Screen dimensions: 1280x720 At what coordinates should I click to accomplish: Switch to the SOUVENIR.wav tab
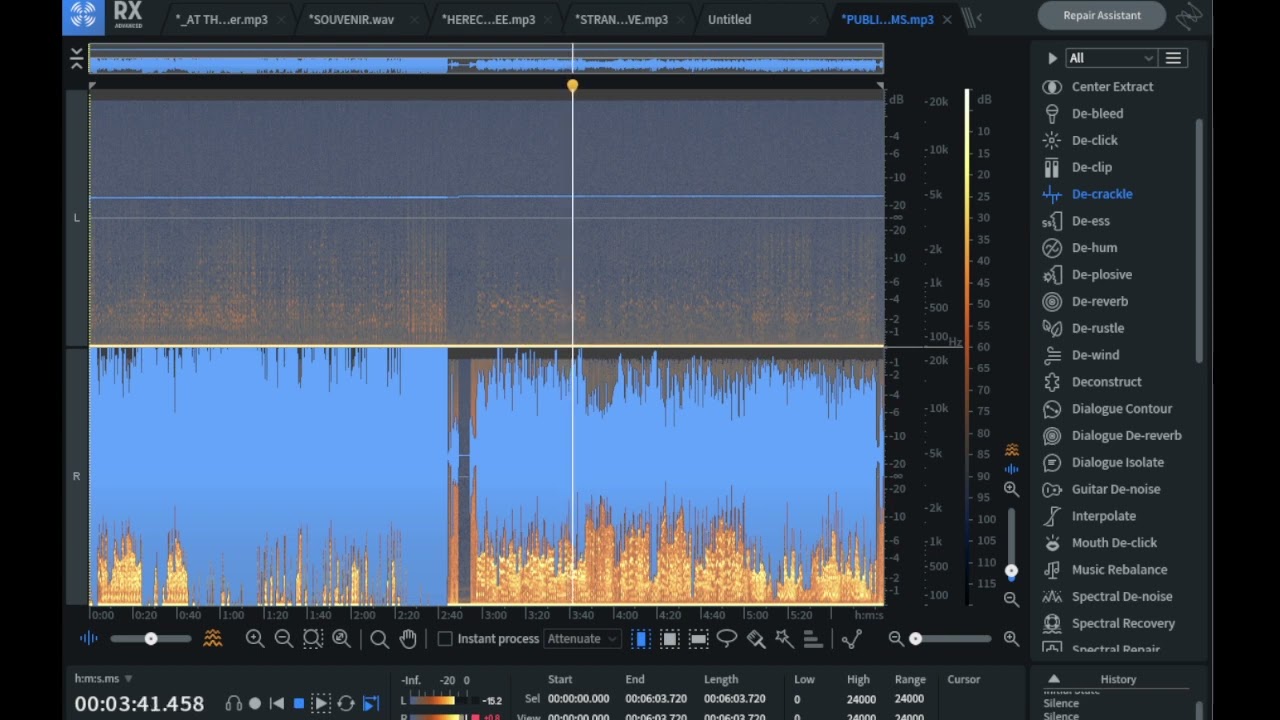pyautogui.click(x=351, y=19)
